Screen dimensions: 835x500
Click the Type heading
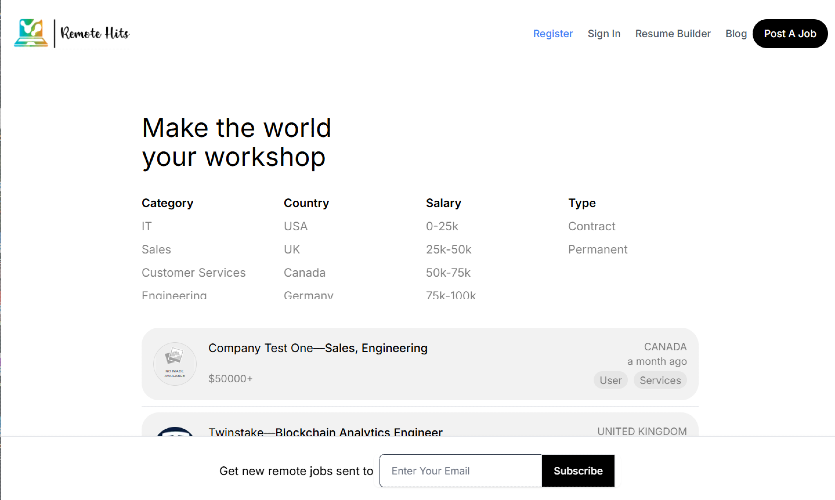pyautogui.click(x=582, y=203)
